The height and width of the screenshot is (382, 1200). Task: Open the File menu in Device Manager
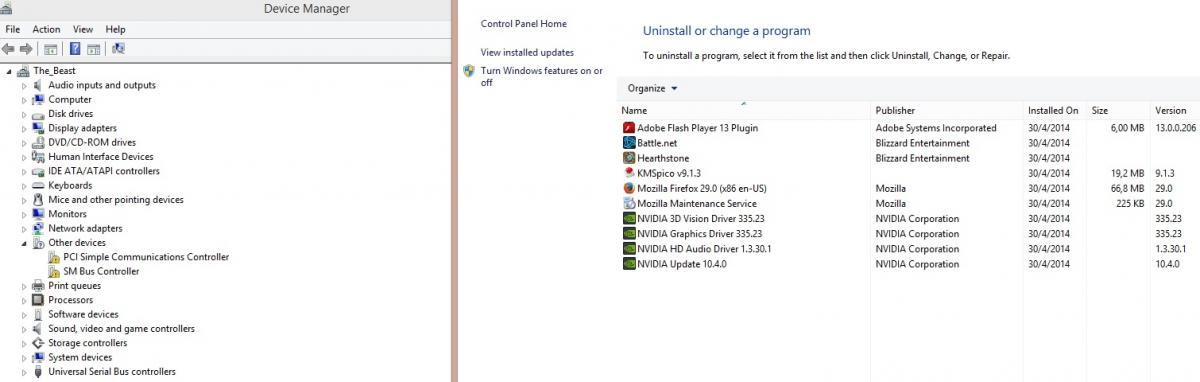click(x=13, y=30)
